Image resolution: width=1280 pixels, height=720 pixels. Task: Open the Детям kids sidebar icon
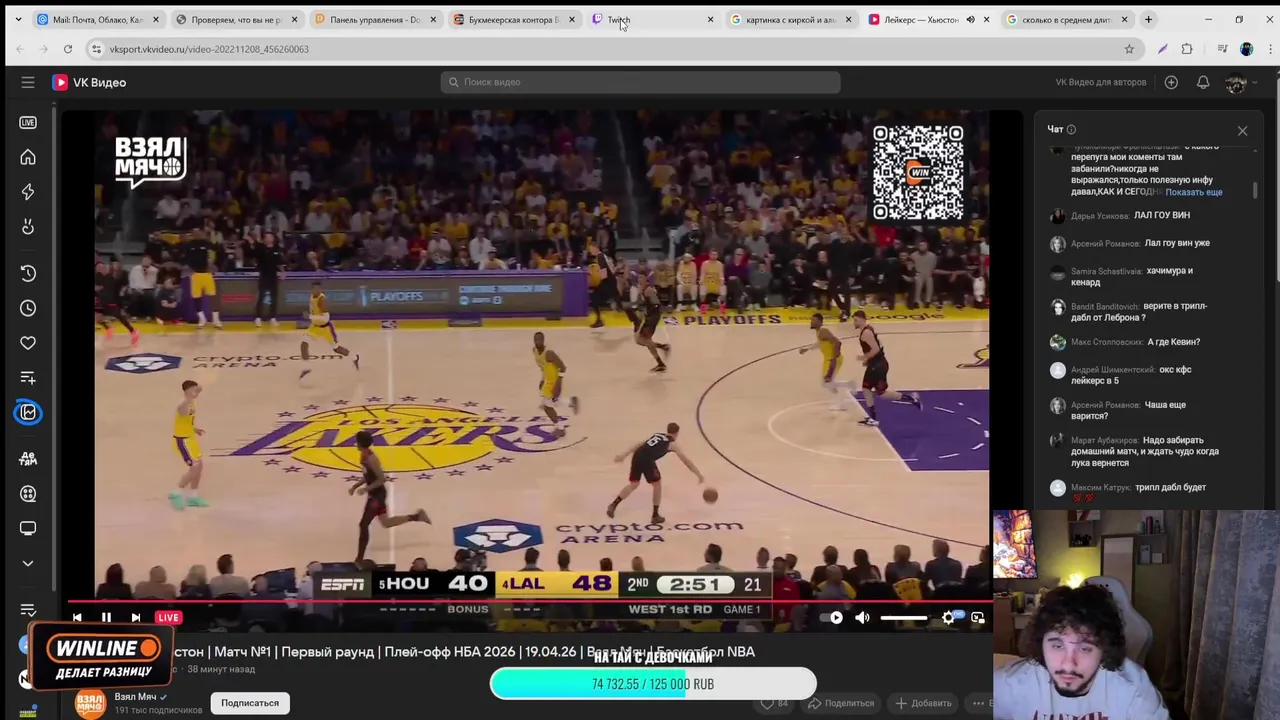click(x=28, y=458)
